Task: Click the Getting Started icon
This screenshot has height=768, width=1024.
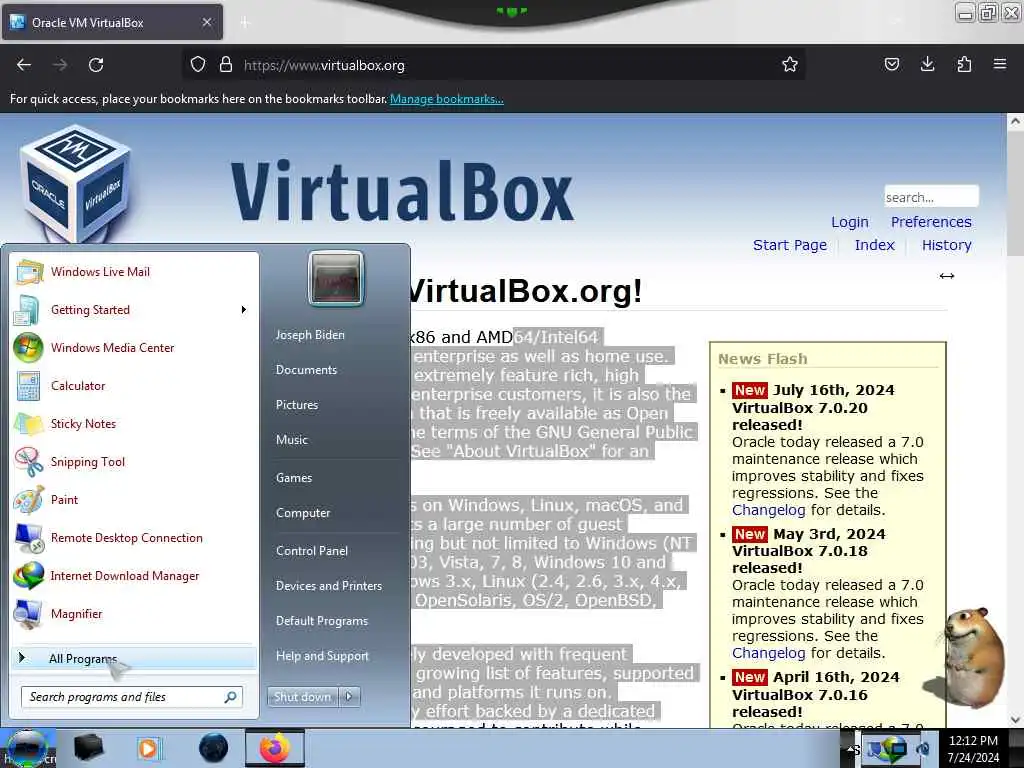Action: coord(27,310)
